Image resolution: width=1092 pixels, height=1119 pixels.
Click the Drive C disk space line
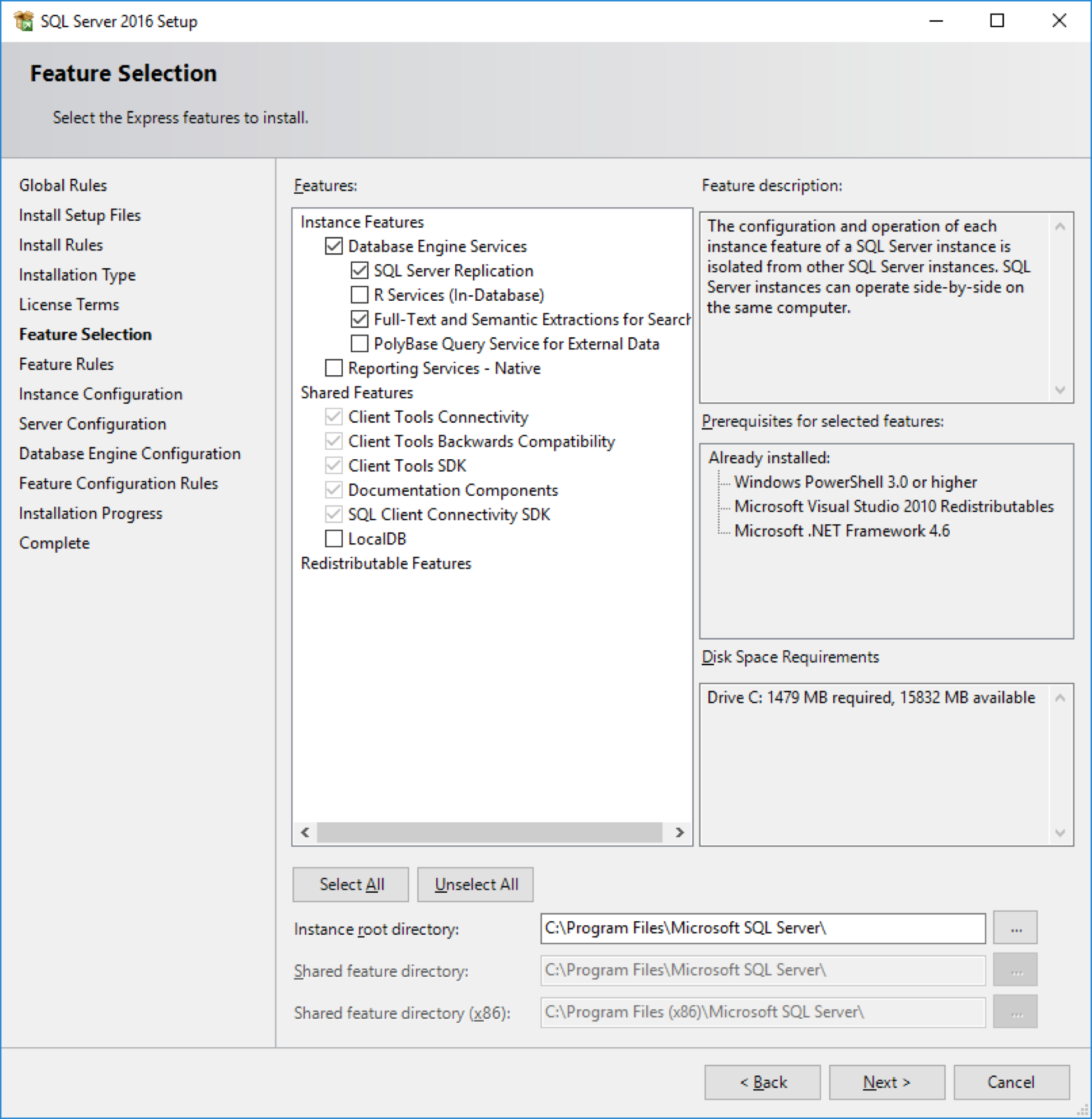[x=871, y=697]
